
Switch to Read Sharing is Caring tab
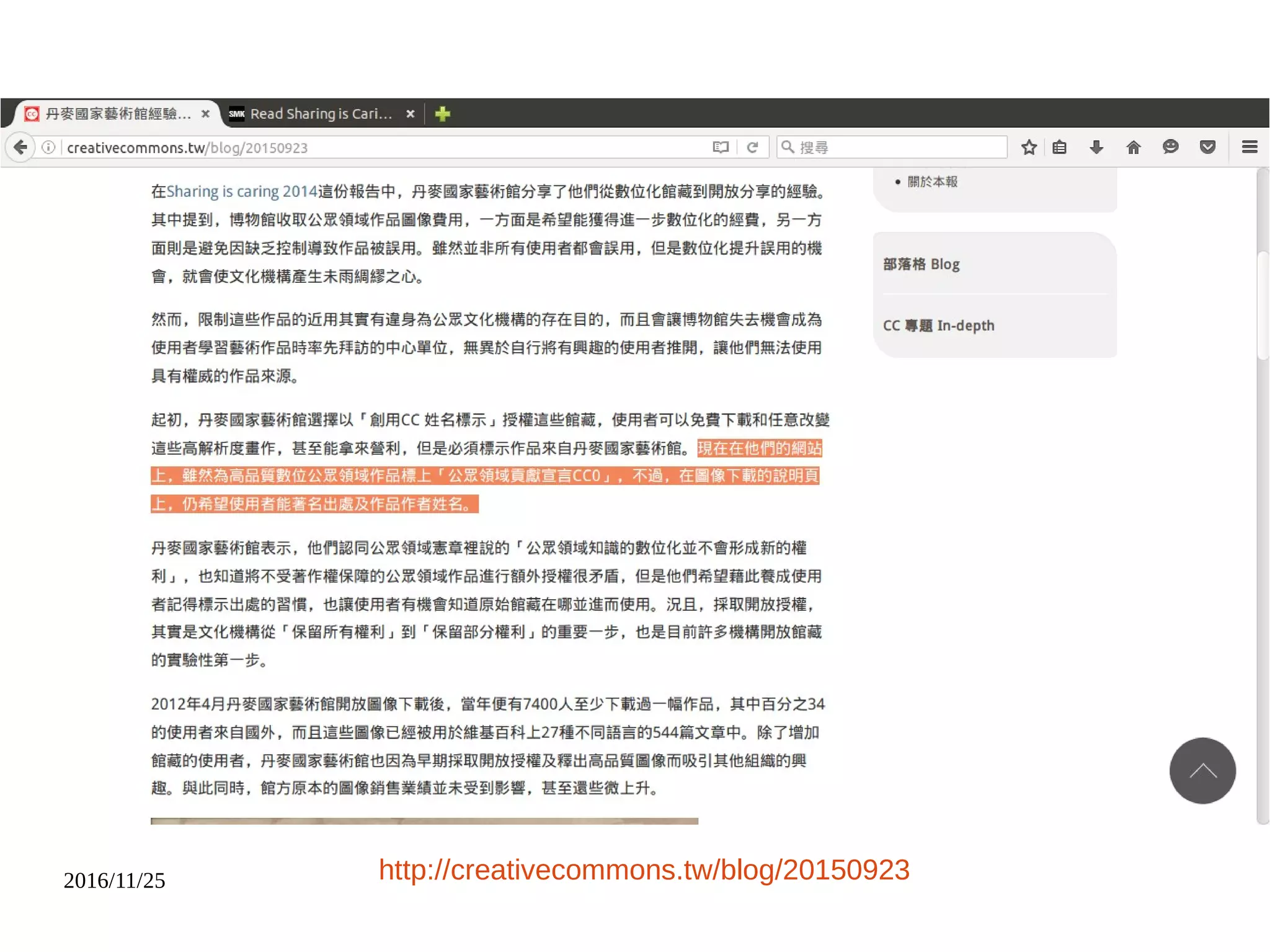[x=320, y=113]
